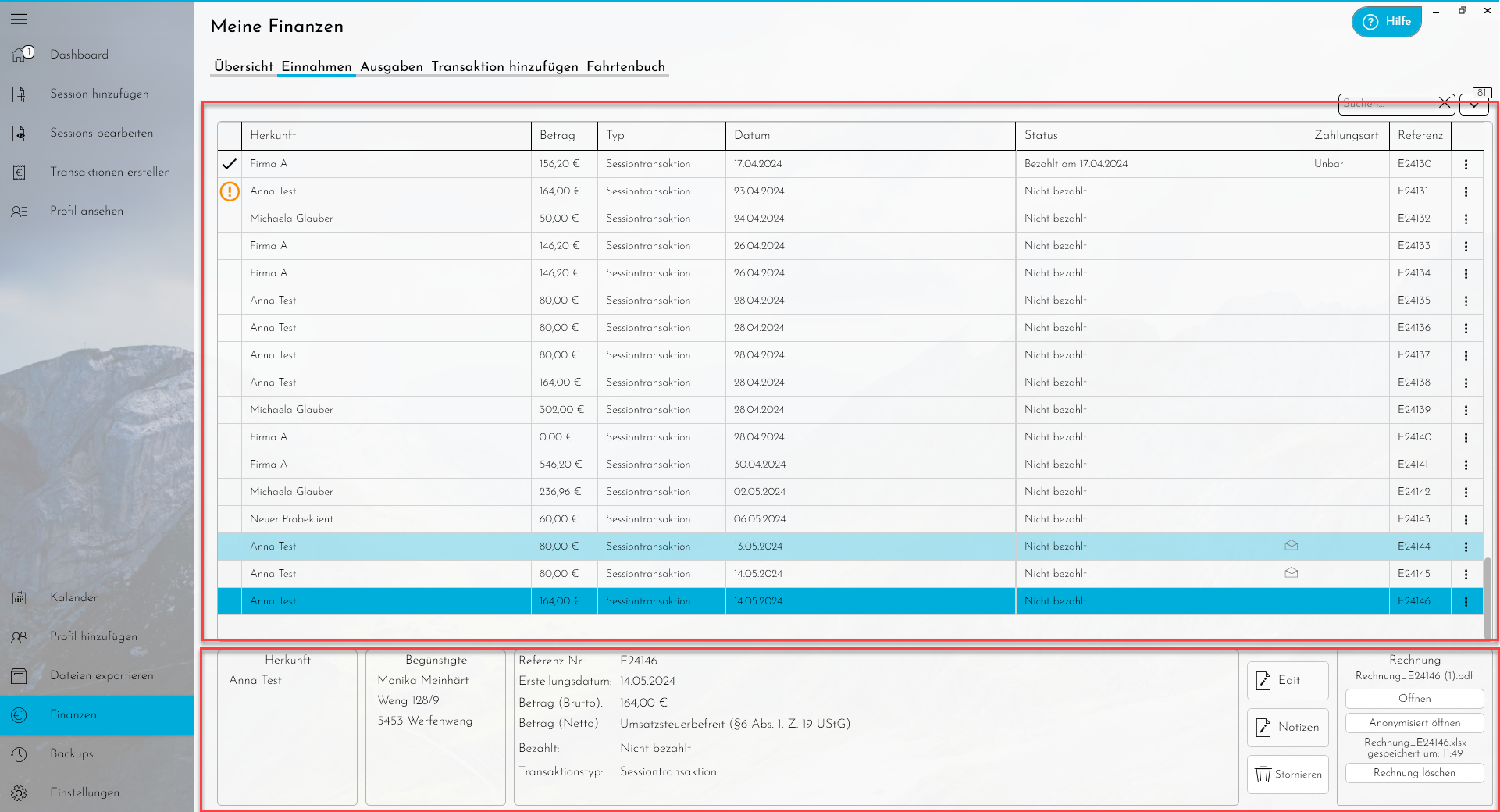Click the checkmark icon on the Firma A E24130 row
This screenshot has height=812, width=1500.
point(230,164)
